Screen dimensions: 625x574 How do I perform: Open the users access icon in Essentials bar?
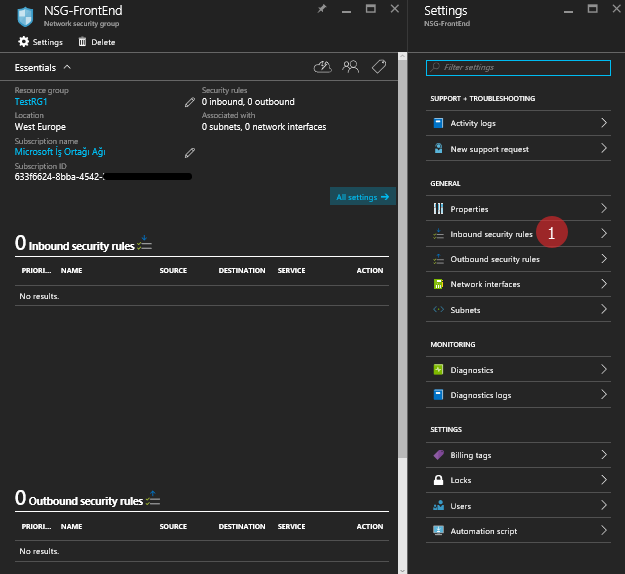(x=350, y=67)
